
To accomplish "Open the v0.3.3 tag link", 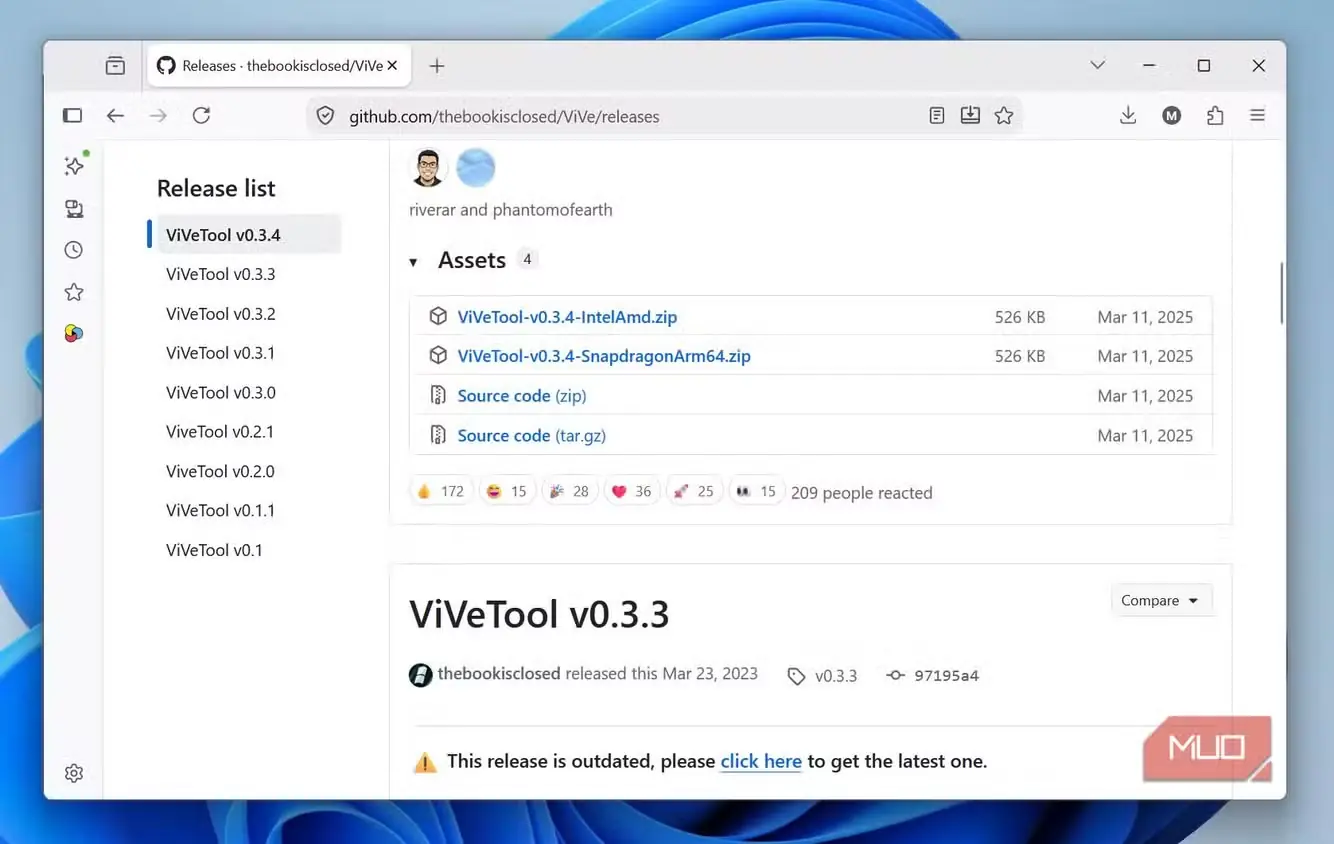I will [824, 676].
